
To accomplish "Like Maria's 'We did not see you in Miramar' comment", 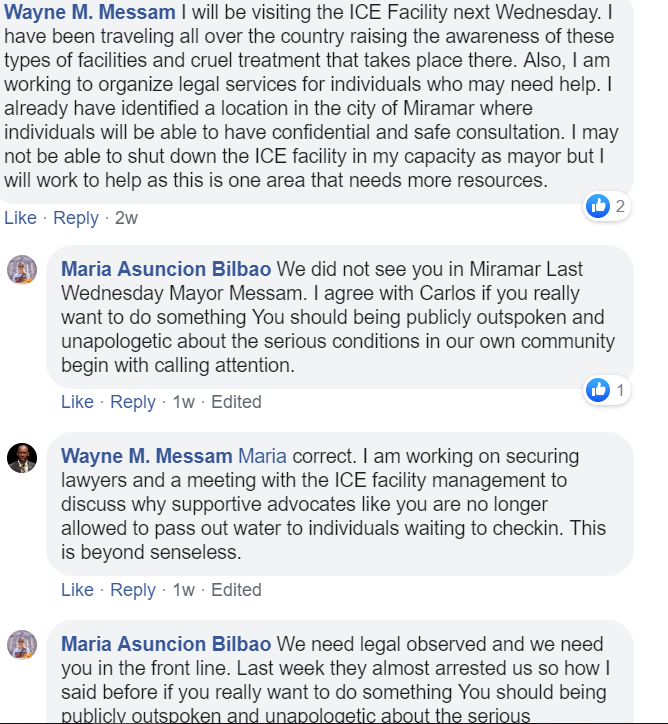I will (x=77, y=402).
